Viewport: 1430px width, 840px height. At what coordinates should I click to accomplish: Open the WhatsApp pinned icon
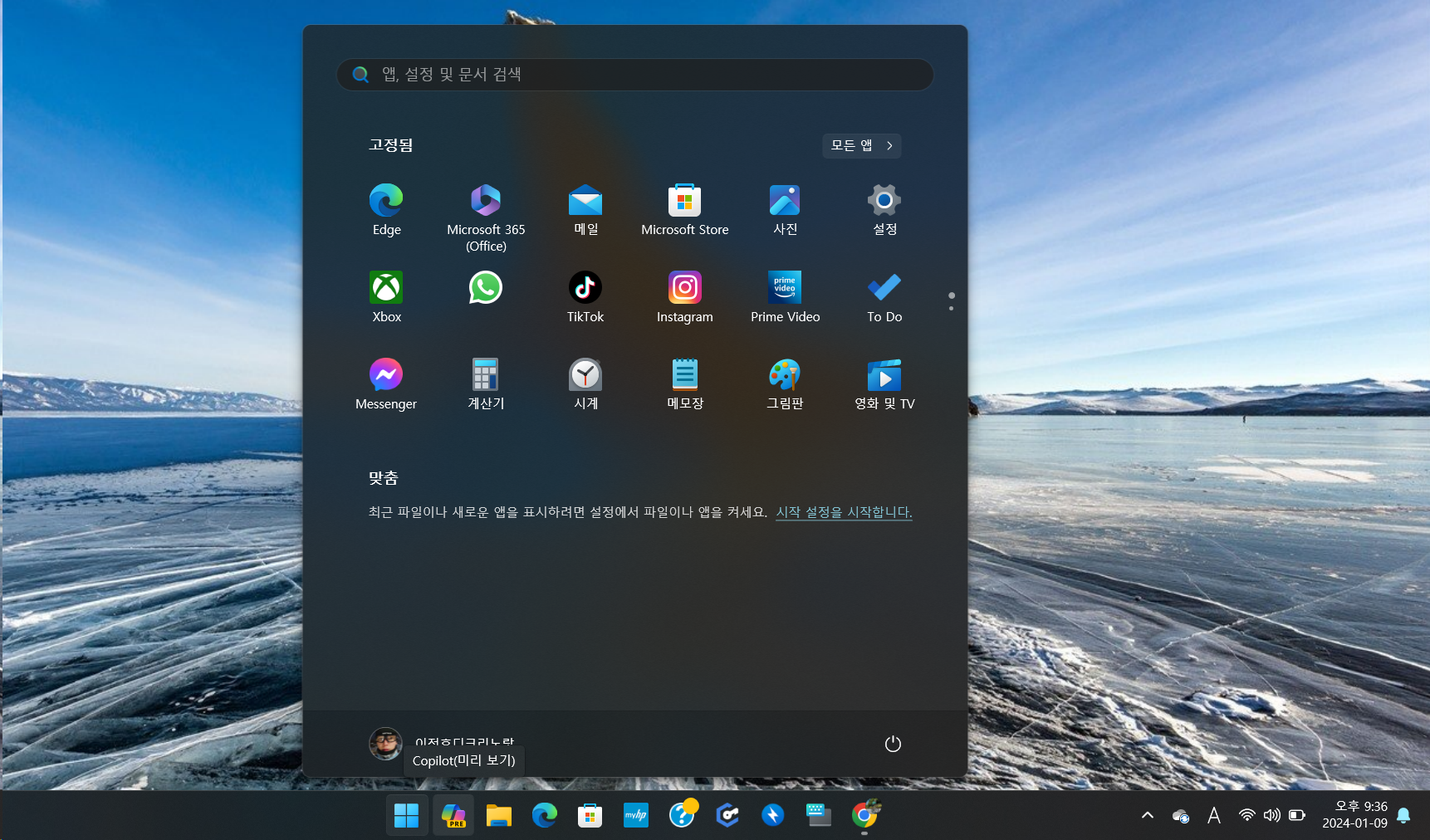tap(486, 288)
